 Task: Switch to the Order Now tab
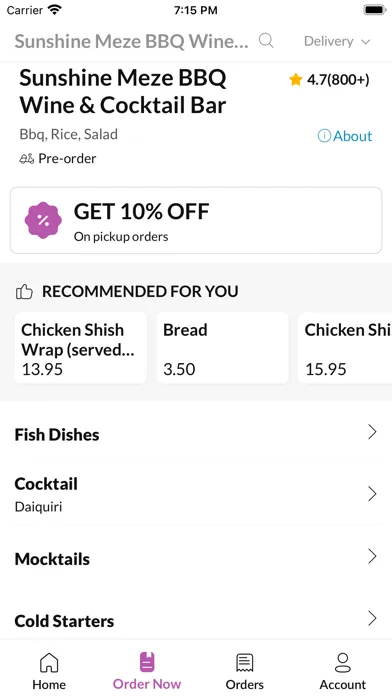(147, 671)
